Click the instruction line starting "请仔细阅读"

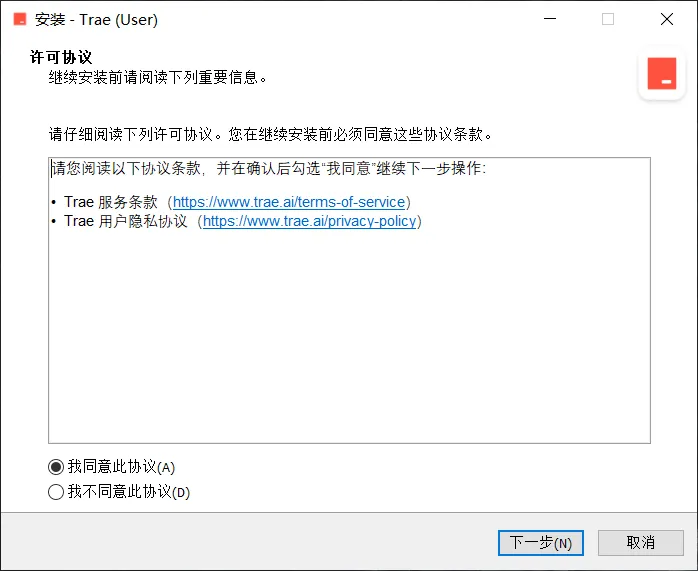tap(271, 134)
